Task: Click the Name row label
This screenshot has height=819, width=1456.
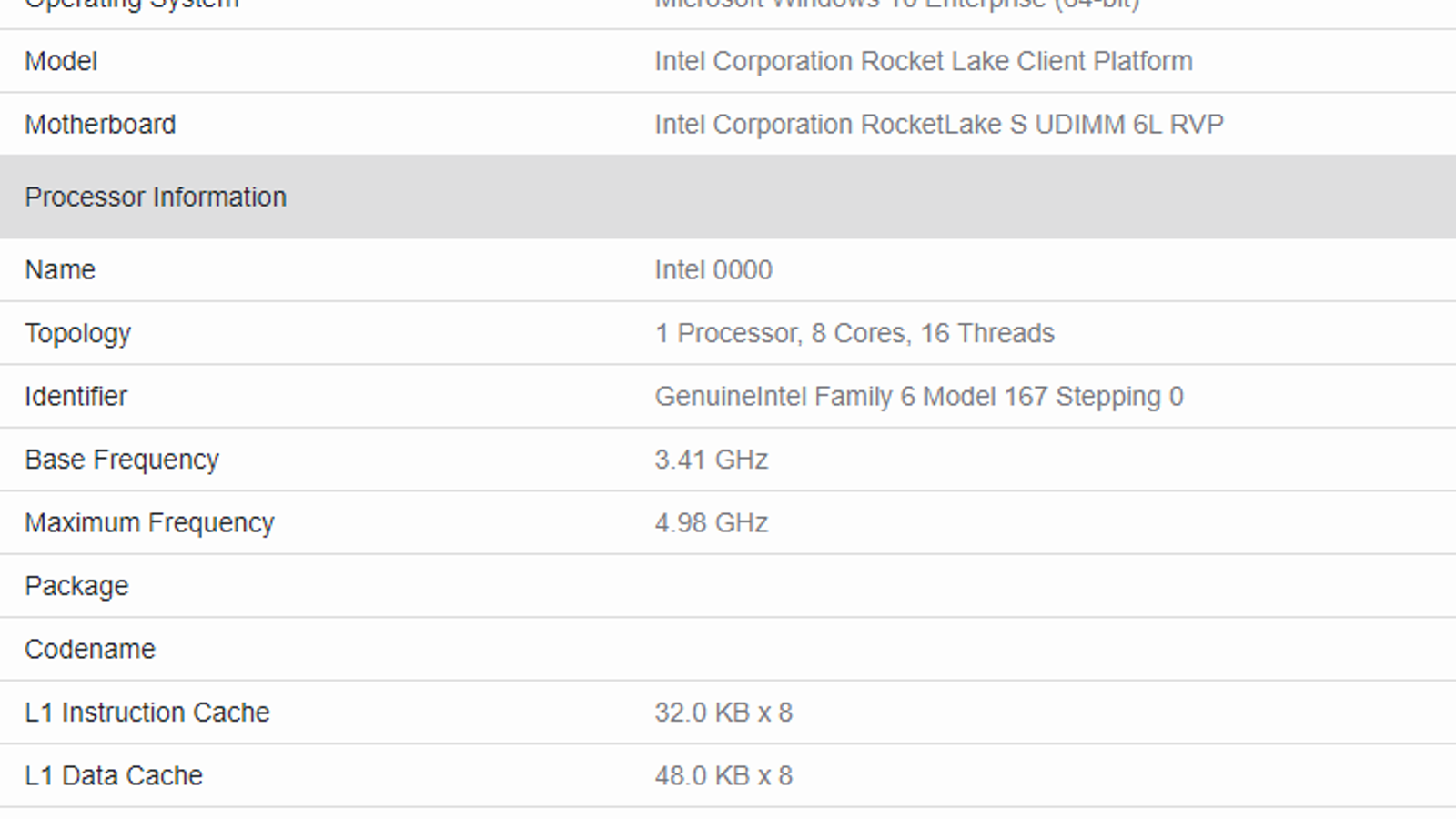Action: 60,269
